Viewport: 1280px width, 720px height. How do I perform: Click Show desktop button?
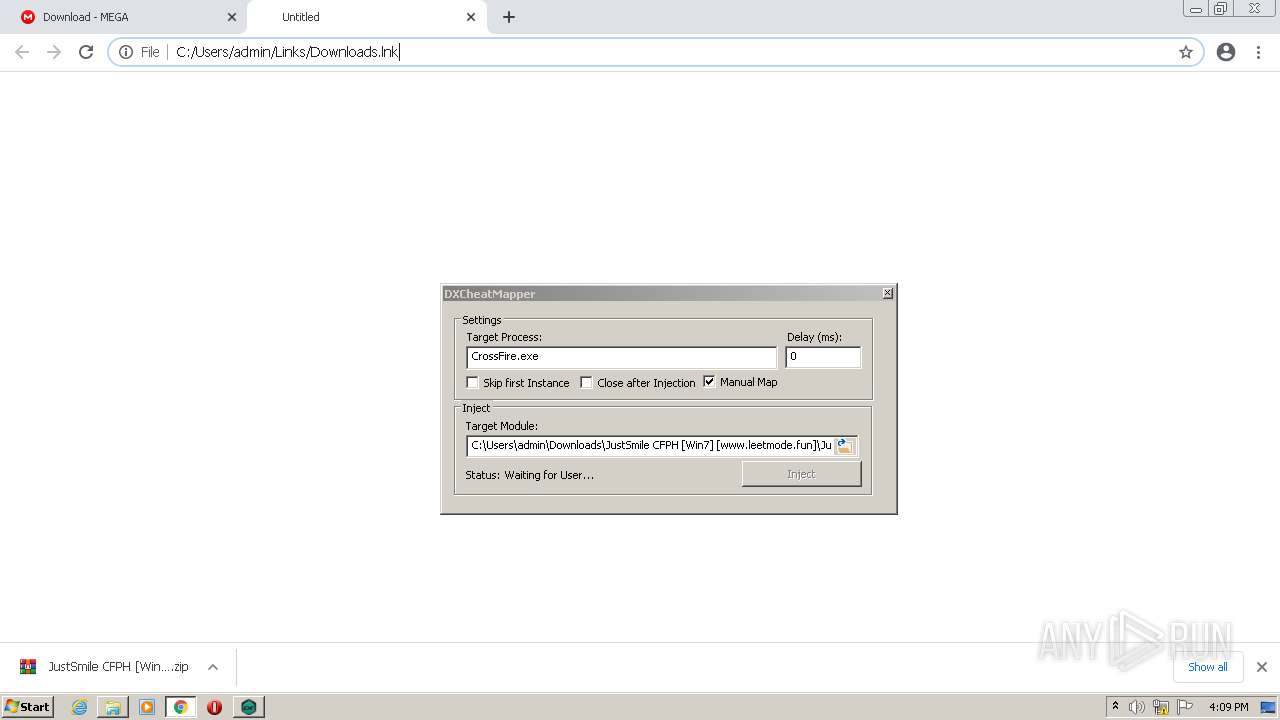tap(1269, 707)
